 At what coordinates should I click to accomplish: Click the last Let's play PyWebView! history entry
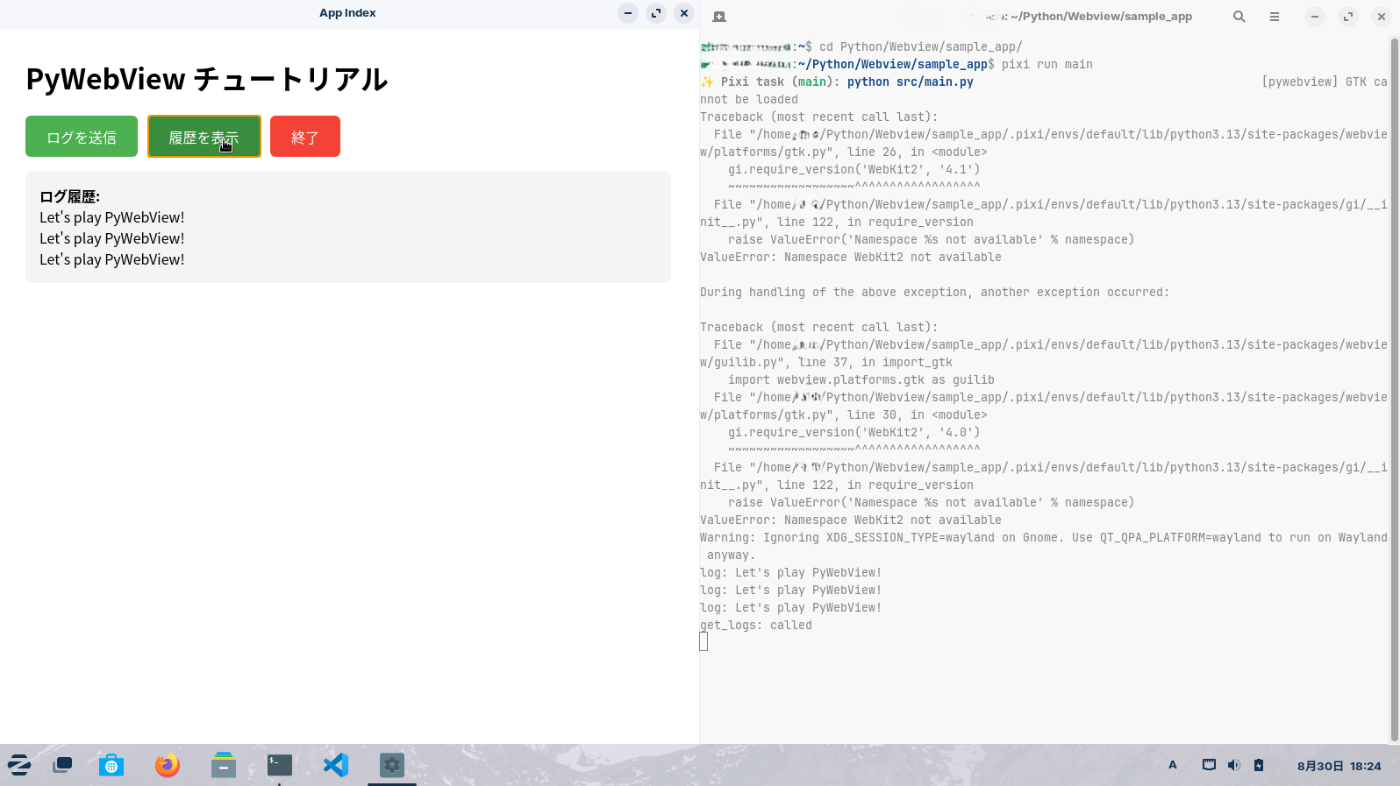tap(112, 259)
